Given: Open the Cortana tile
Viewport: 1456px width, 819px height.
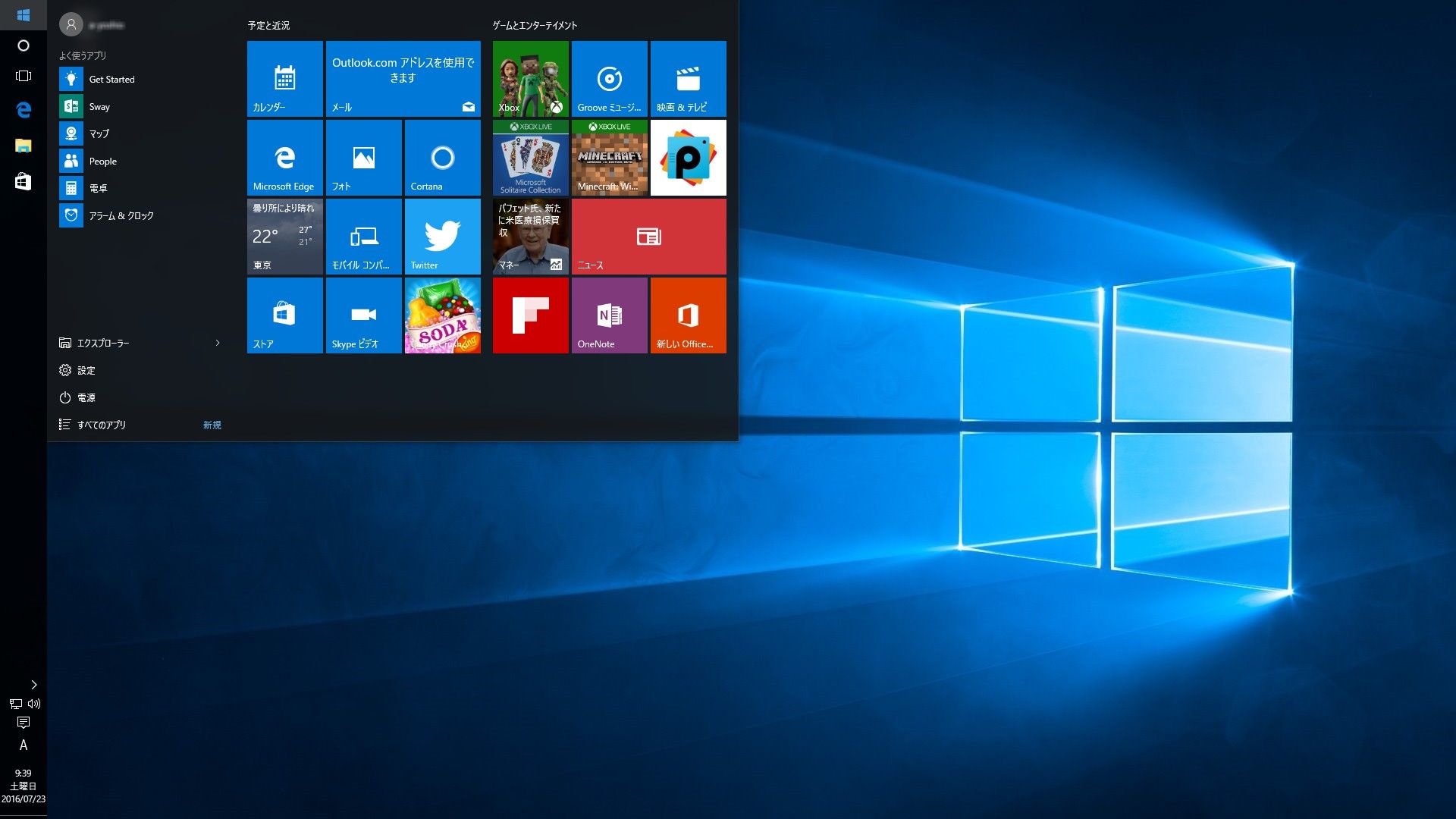Looking at the screenshot, I should [x=442, y=157].
